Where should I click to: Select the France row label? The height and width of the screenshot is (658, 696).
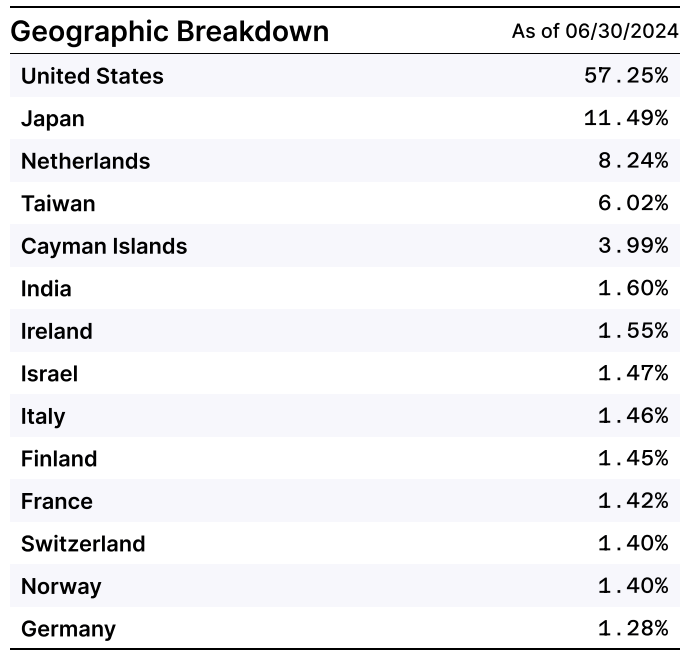tap(56, 501)
